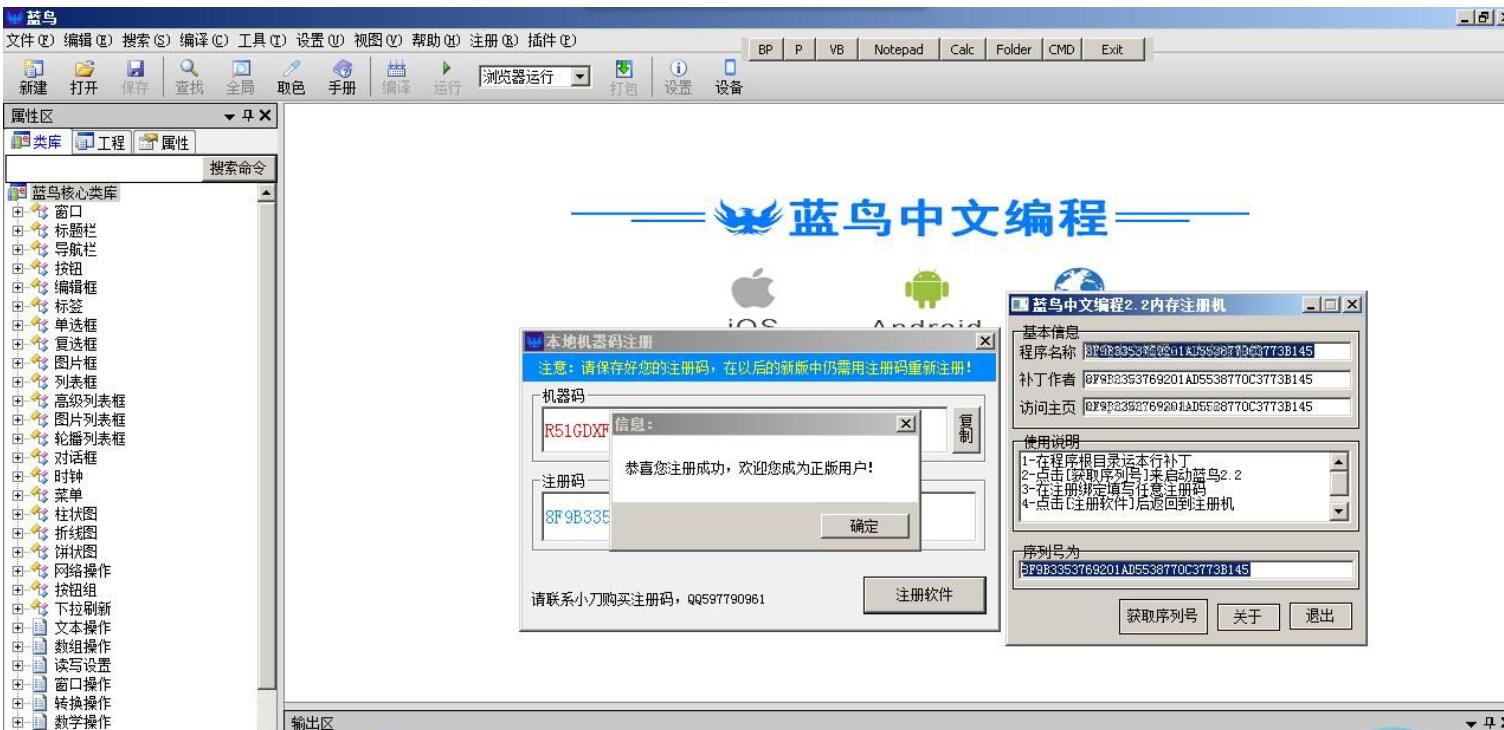1504x730 pixels.
Task: Expand the 网络操作 tree node
Action: [x=16, y=571]
